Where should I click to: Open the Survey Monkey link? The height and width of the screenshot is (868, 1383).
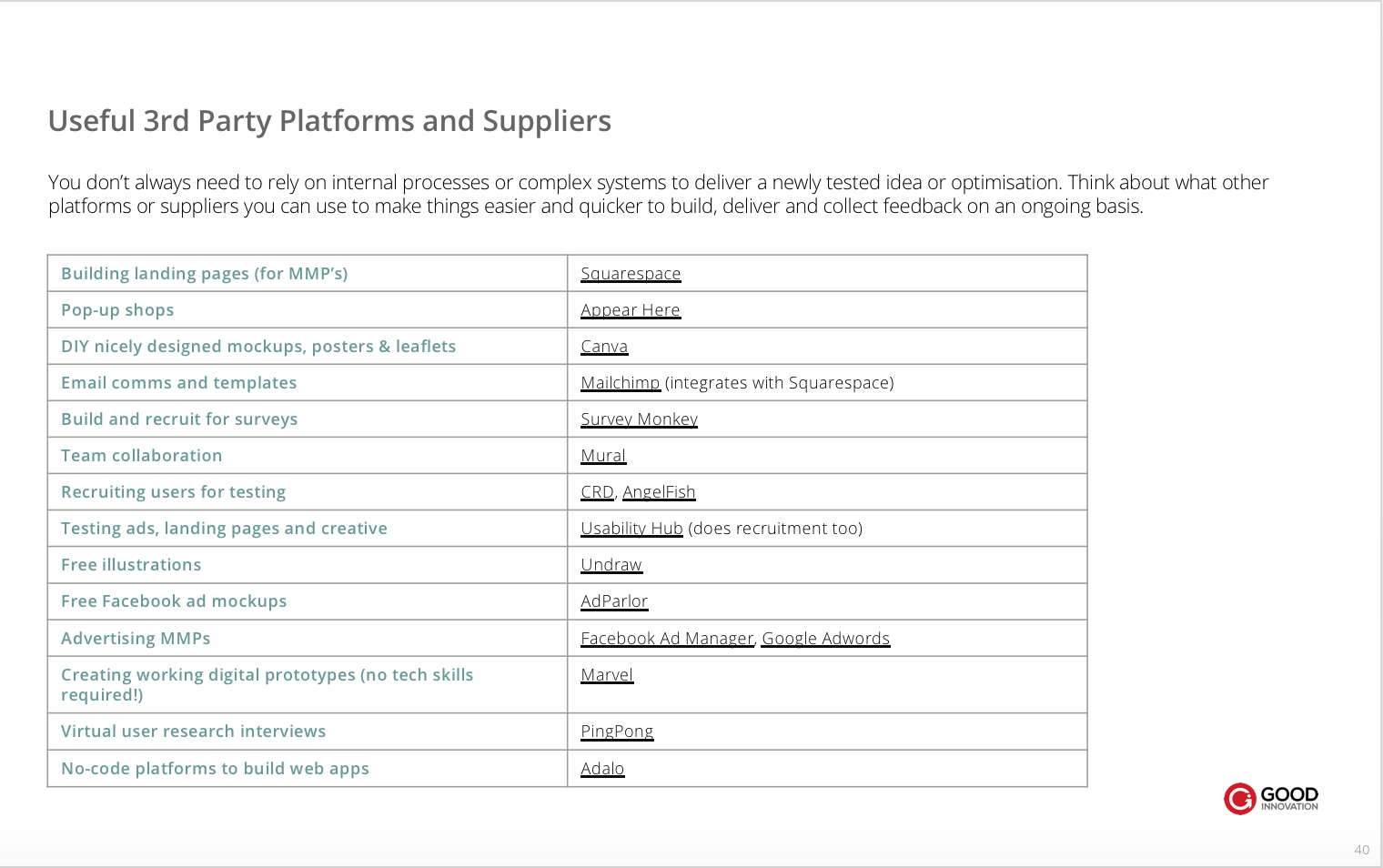click(639, 419)
